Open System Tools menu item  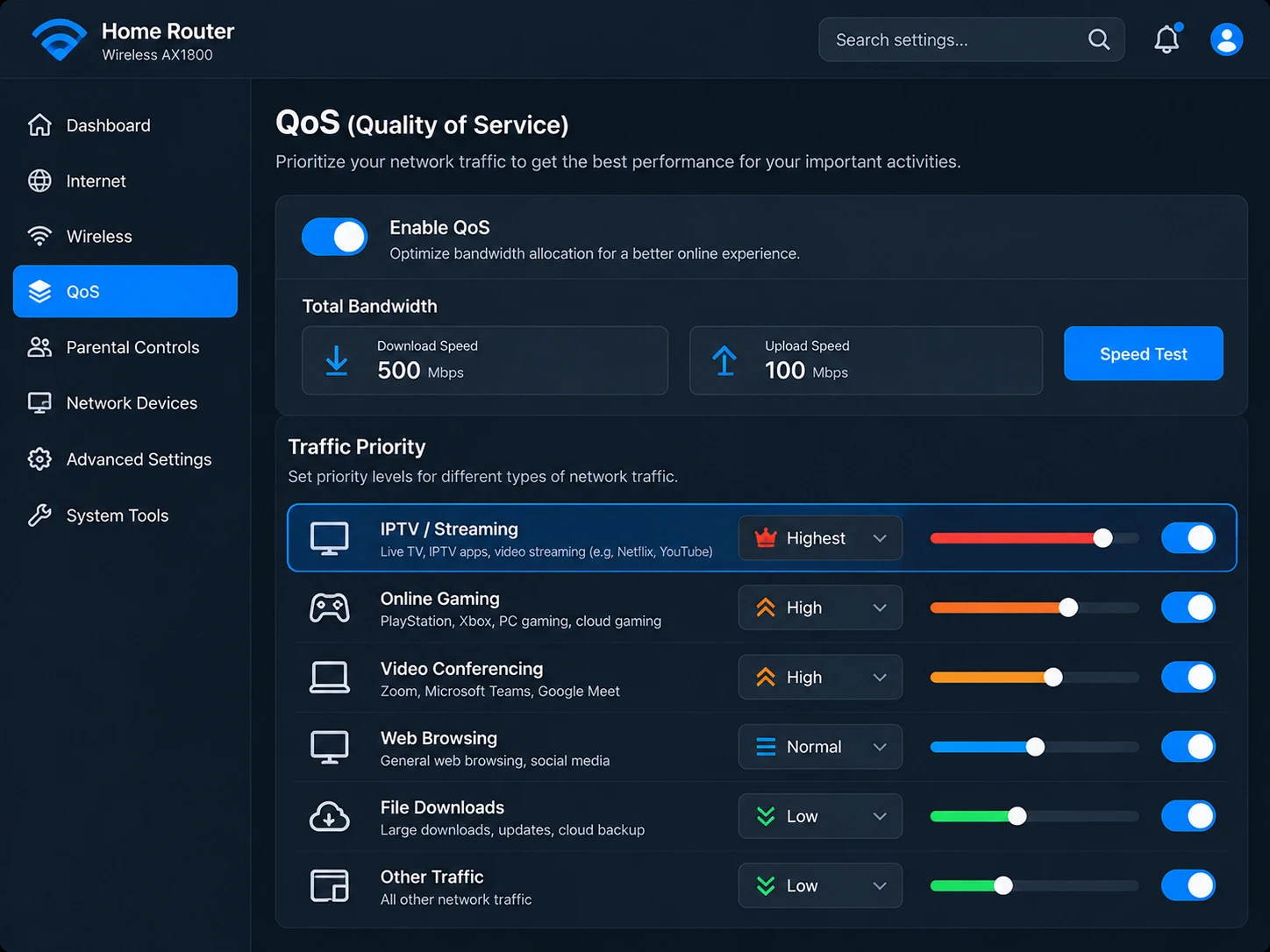coord(125,515)
